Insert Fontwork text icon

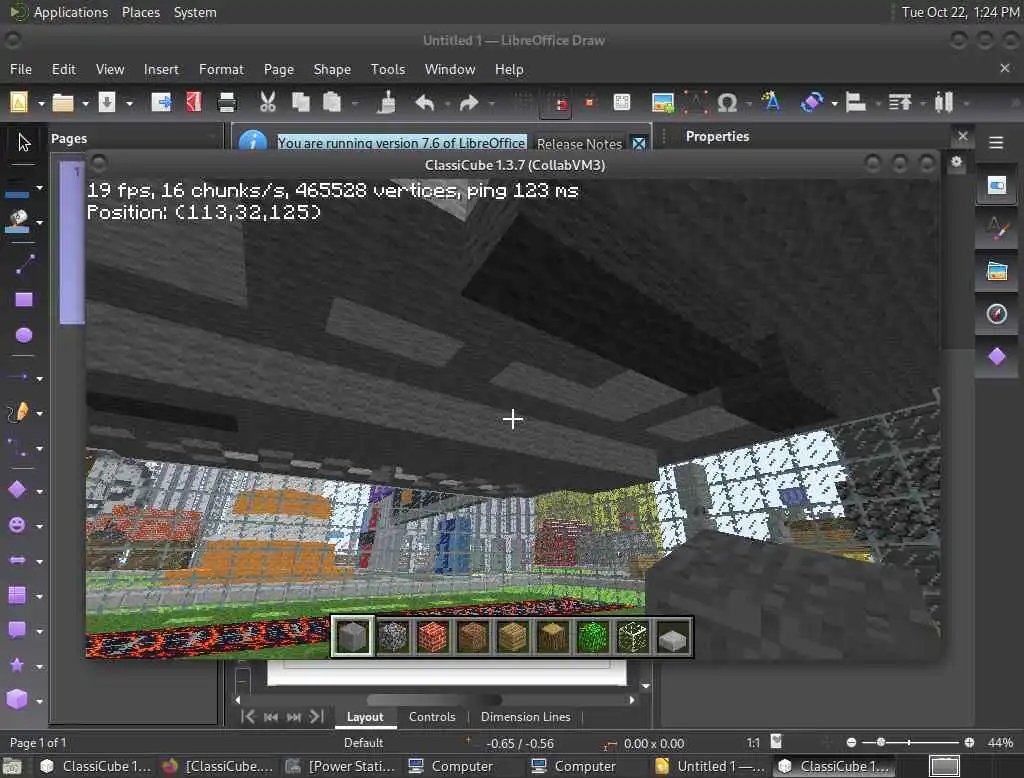771,102
